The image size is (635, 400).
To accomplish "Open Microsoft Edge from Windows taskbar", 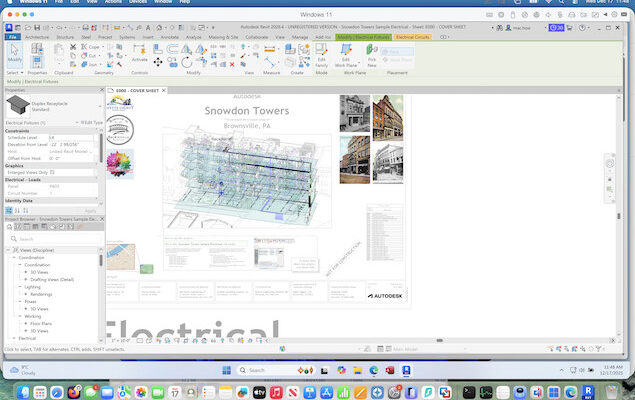I will pos(373,370).
